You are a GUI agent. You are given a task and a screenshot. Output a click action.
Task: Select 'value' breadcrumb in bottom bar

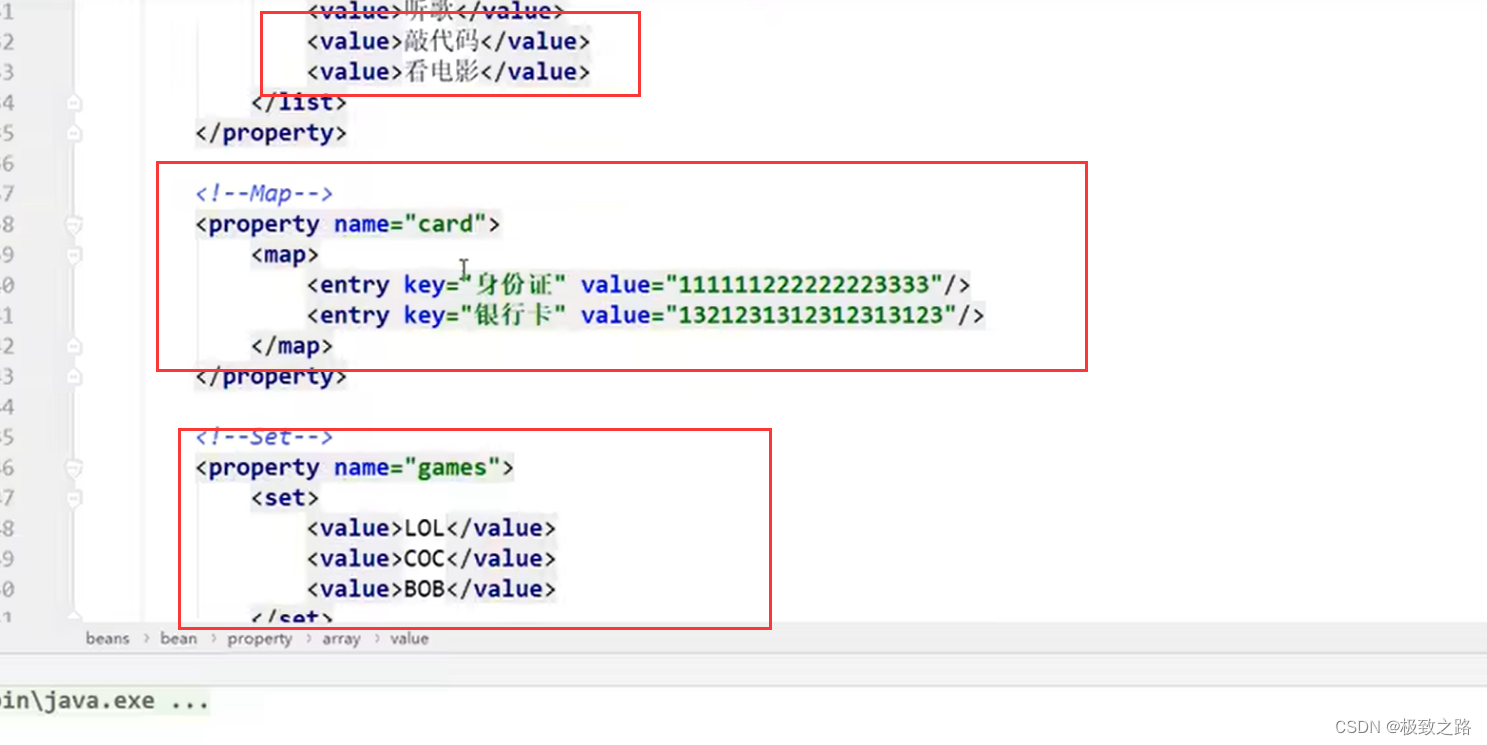click(409, 638)
